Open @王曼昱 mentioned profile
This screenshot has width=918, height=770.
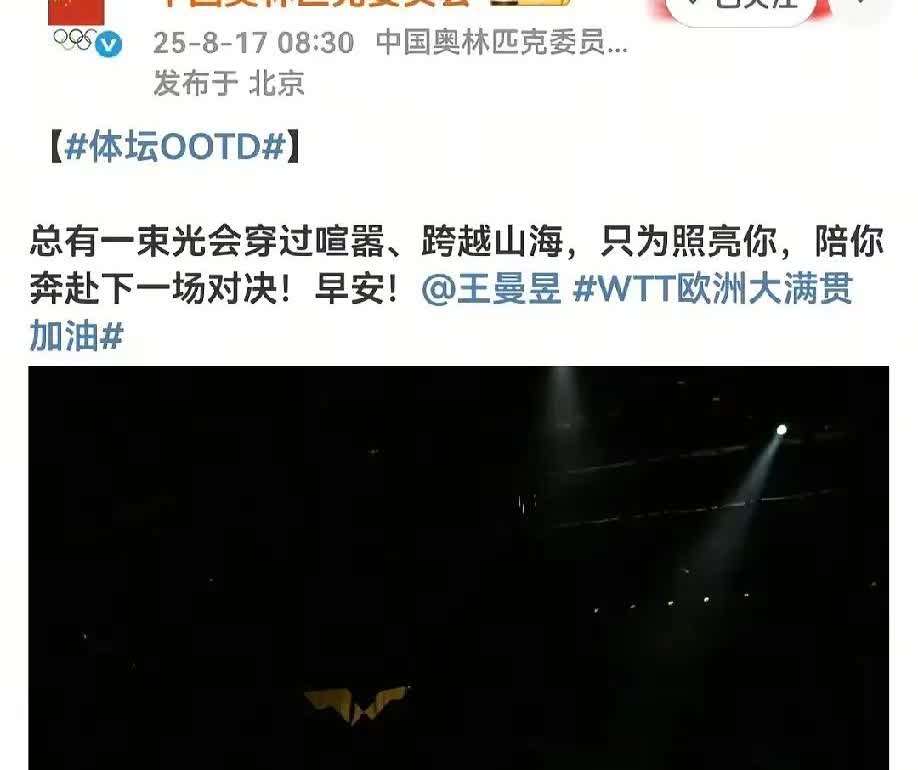pos(491,289)
